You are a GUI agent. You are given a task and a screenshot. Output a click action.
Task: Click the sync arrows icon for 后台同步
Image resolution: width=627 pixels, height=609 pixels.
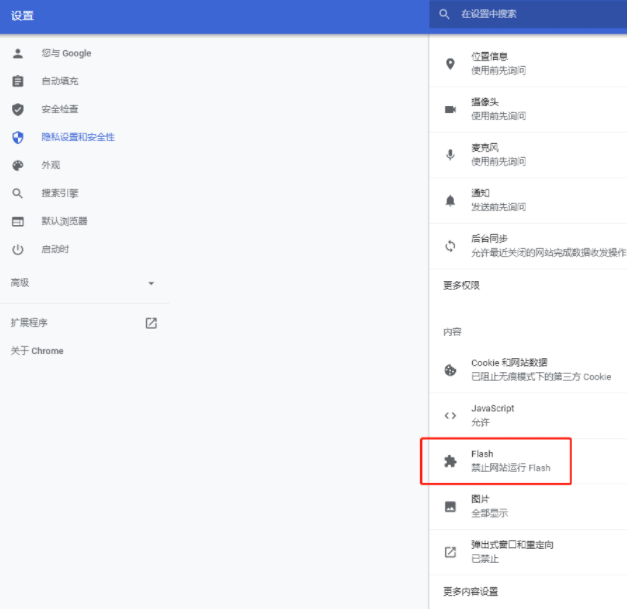[x=450, y=246]
